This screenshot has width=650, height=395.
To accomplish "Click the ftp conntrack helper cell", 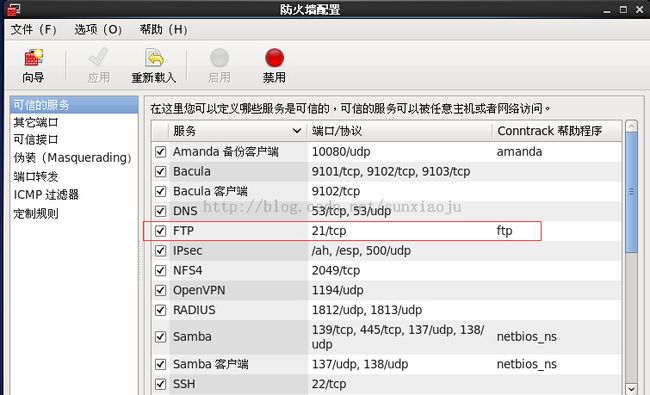I will [x=504, y=231].
